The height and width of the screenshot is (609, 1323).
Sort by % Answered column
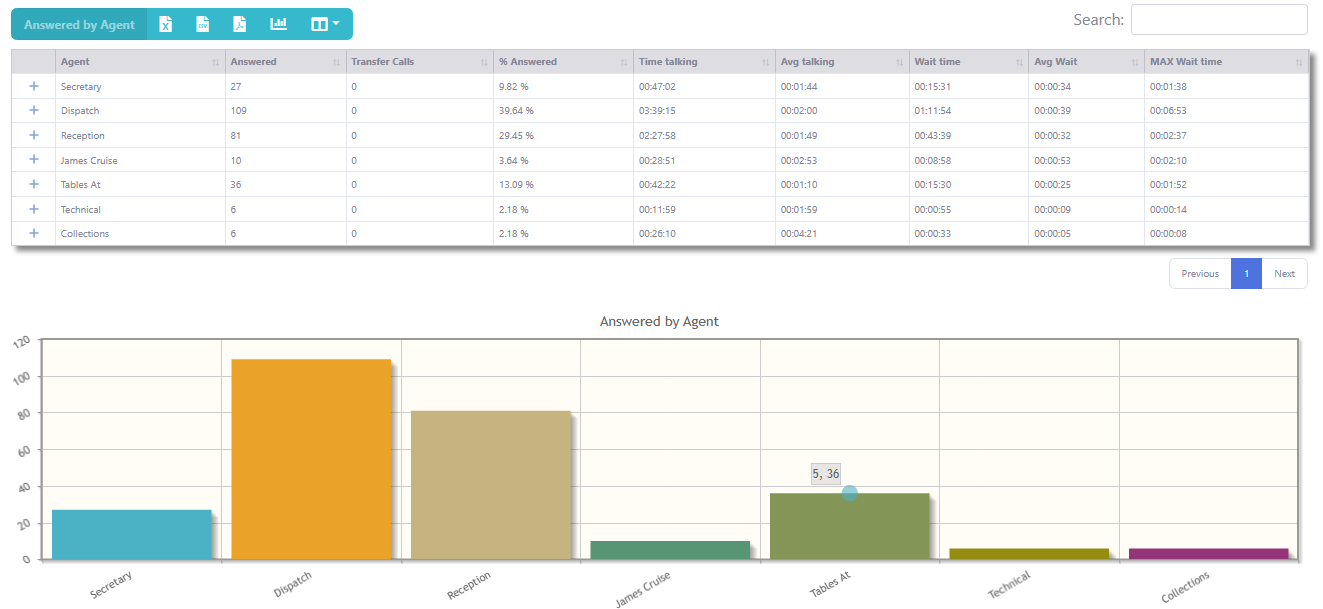coord(562,62)
